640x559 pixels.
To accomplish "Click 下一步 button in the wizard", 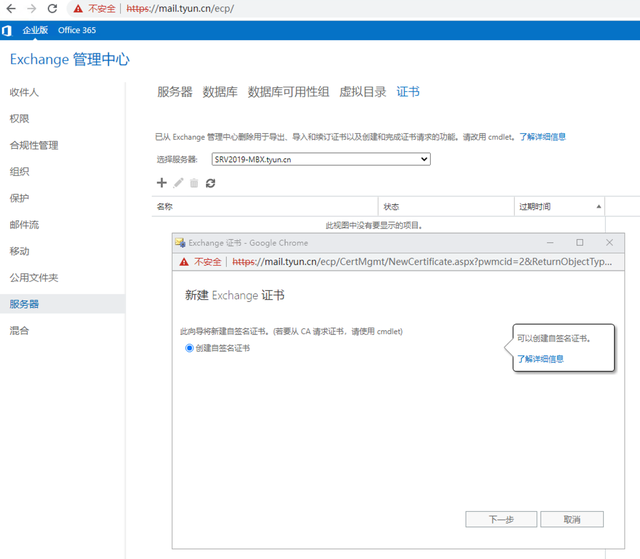I will [x=501, y=519].
